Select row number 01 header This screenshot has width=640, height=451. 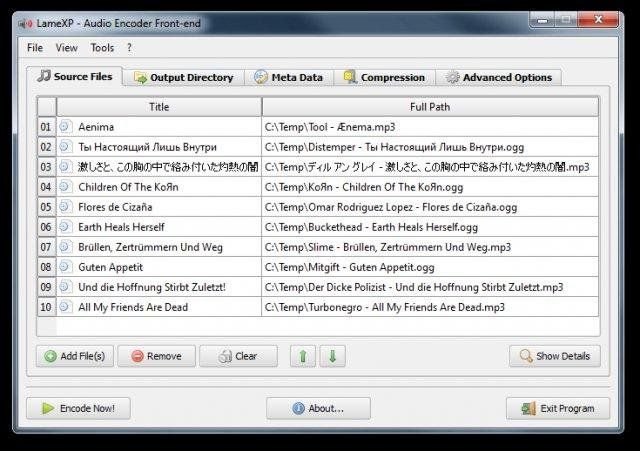click(x=46, y=127)
